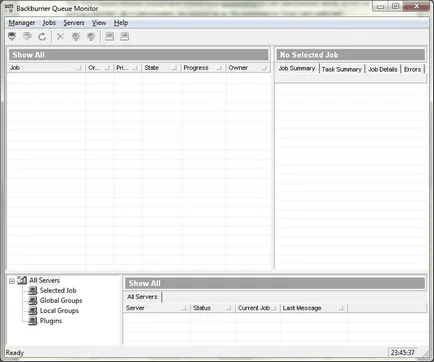The width and height of the screenshot is (434, 362).
Task: Click the icon beside Selected Job
Action: coord(33,290)
